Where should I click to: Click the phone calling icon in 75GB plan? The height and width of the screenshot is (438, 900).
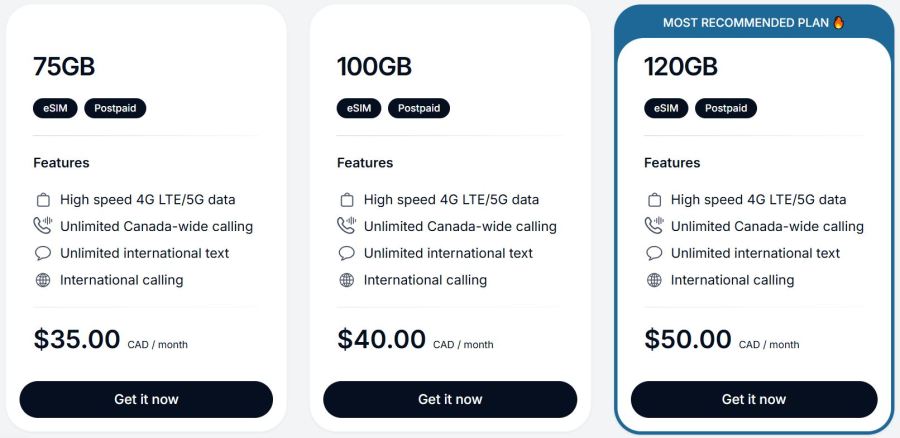(43, 226)
